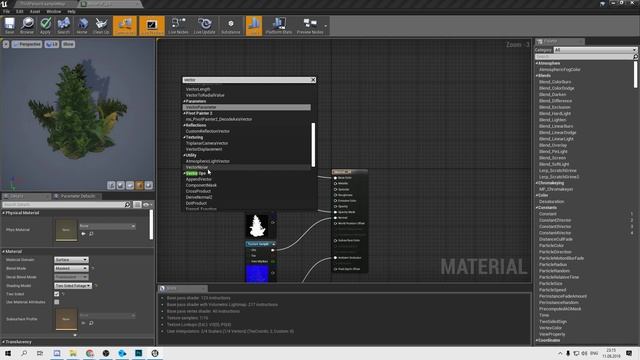
Task: Open the Help menu
Action: pos(71,11)
